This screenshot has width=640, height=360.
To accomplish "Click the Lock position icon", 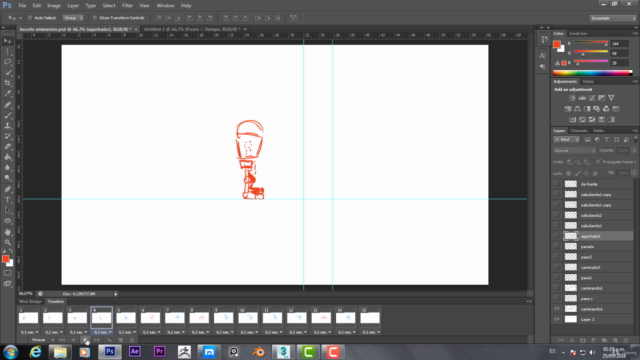I will tap(586, 173).
